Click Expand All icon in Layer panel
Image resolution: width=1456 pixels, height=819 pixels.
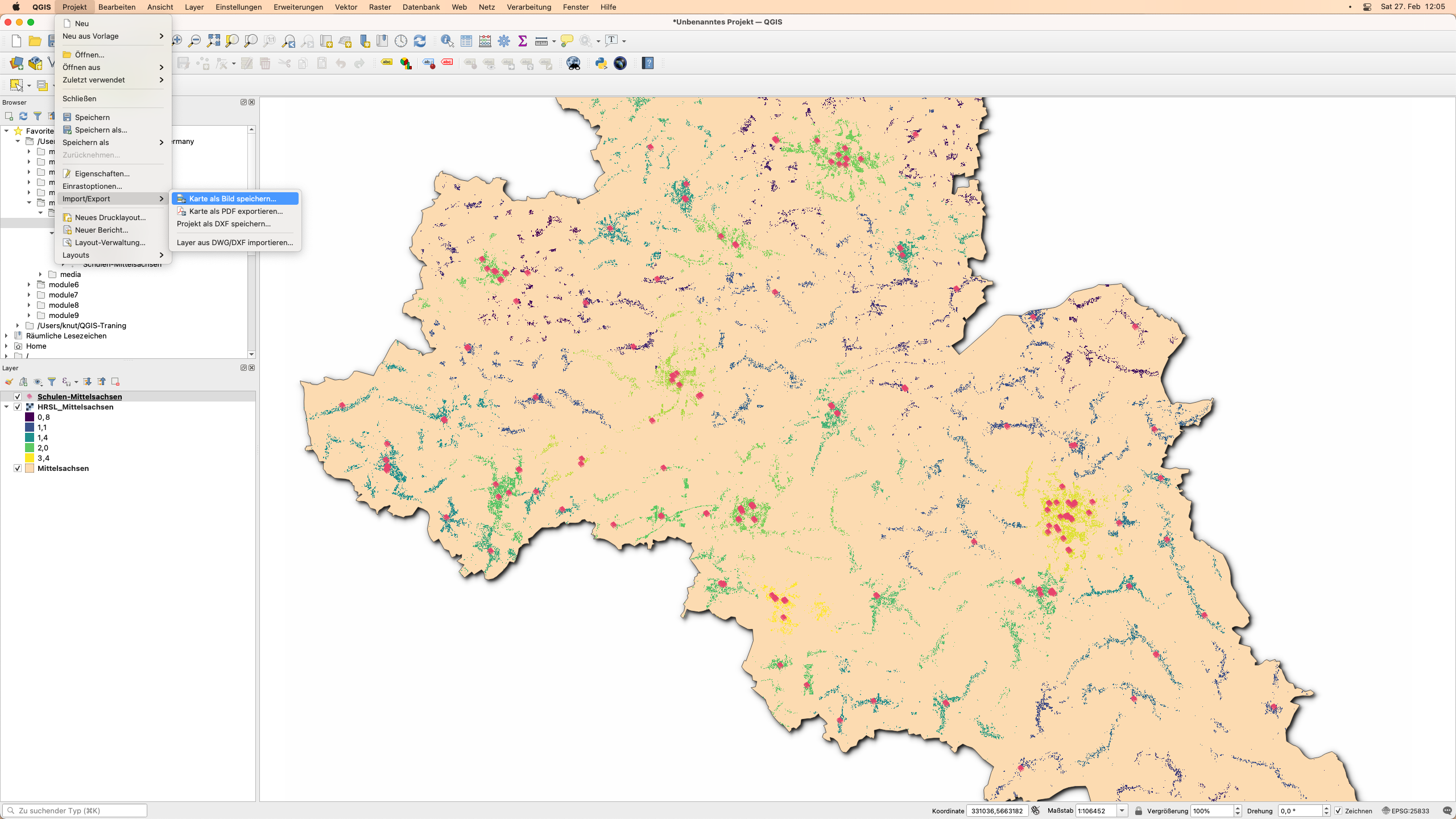coord(87,382)
